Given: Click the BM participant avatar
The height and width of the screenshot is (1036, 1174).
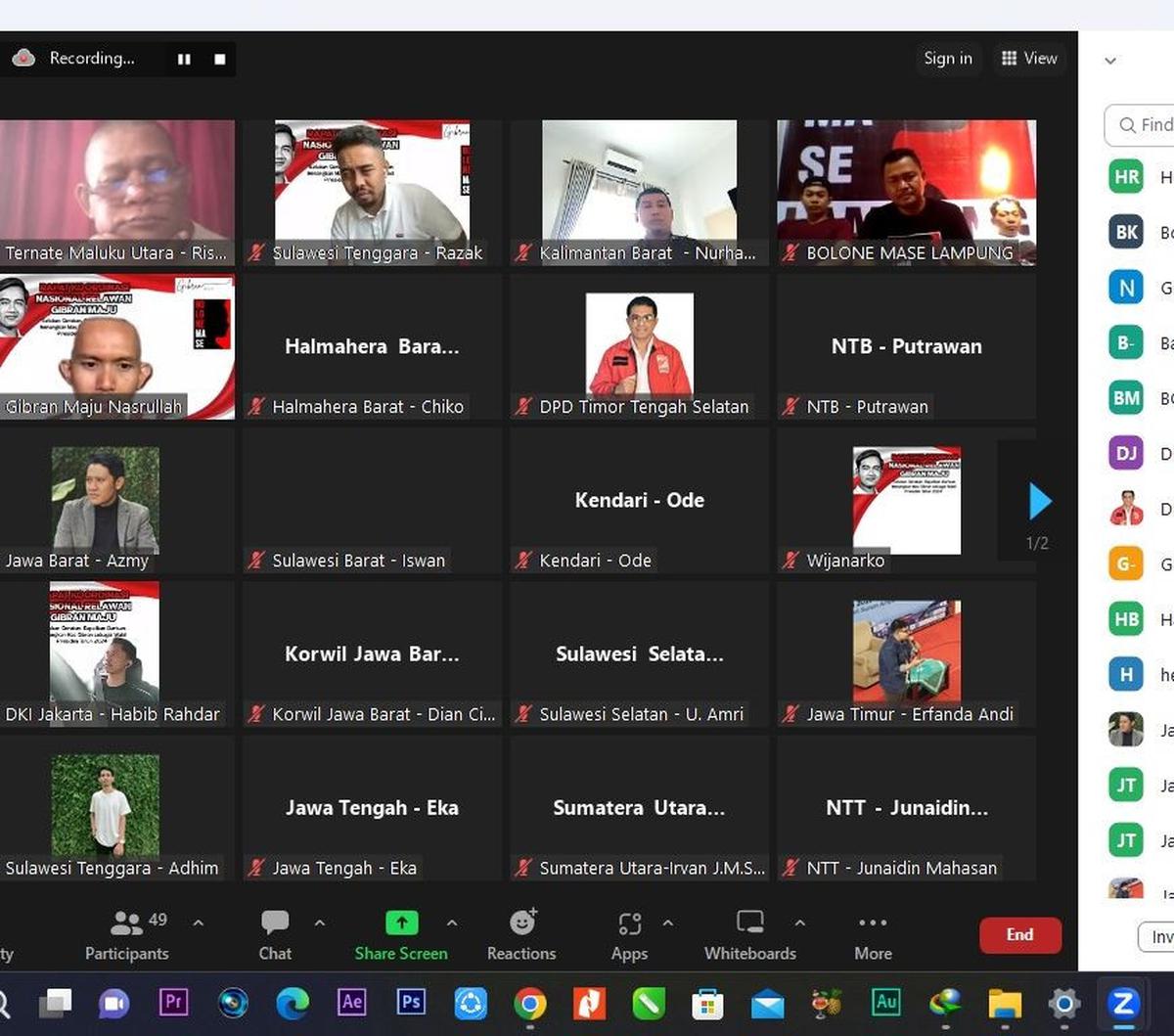Looking at the screenshot, I should [1126, 397].
